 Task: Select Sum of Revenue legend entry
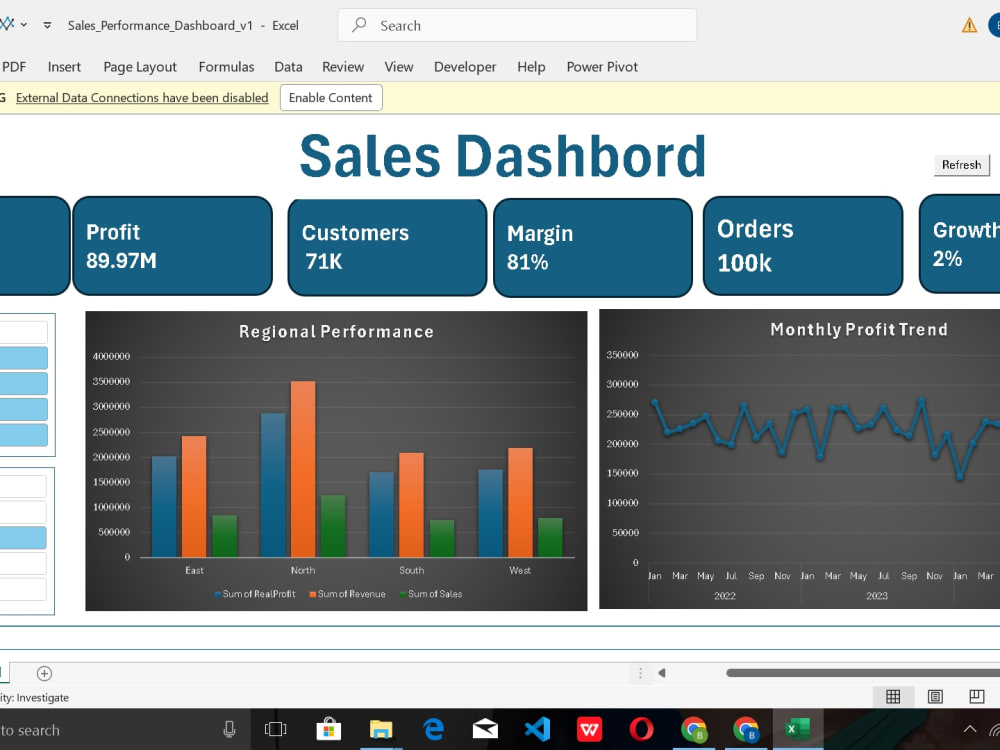coord(348,594)
